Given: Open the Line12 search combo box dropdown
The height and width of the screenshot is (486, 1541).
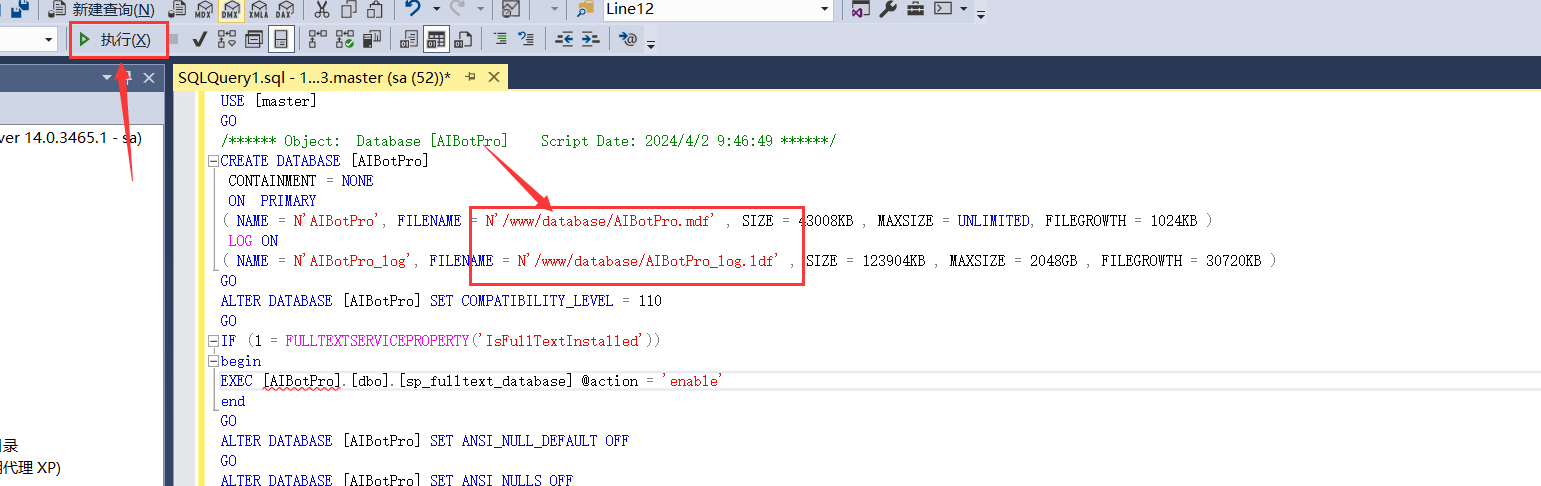Looking at the screenshot, I should point(825,10).
